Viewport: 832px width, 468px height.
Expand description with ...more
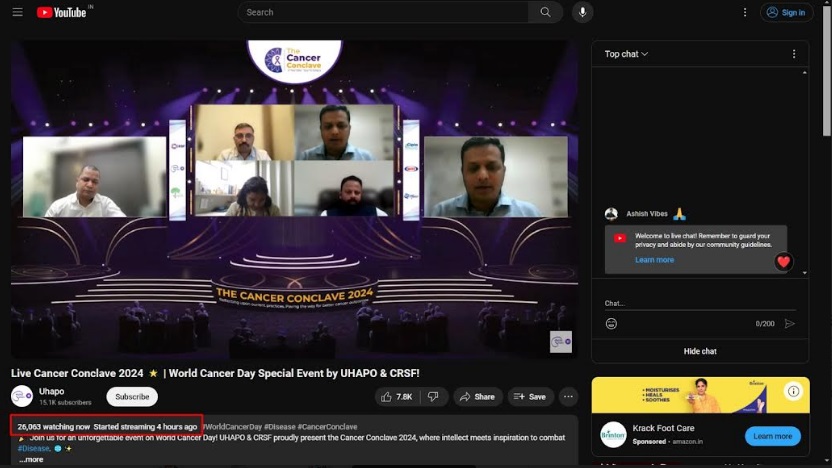(x=31, y=460)
